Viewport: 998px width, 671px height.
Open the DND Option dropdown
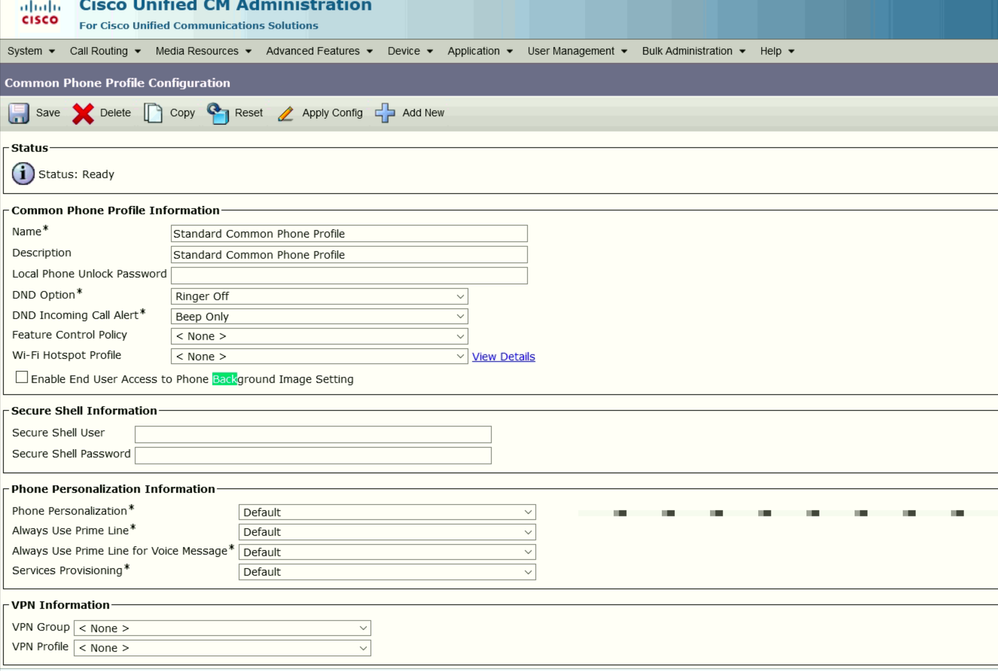[x=320, y=296]
